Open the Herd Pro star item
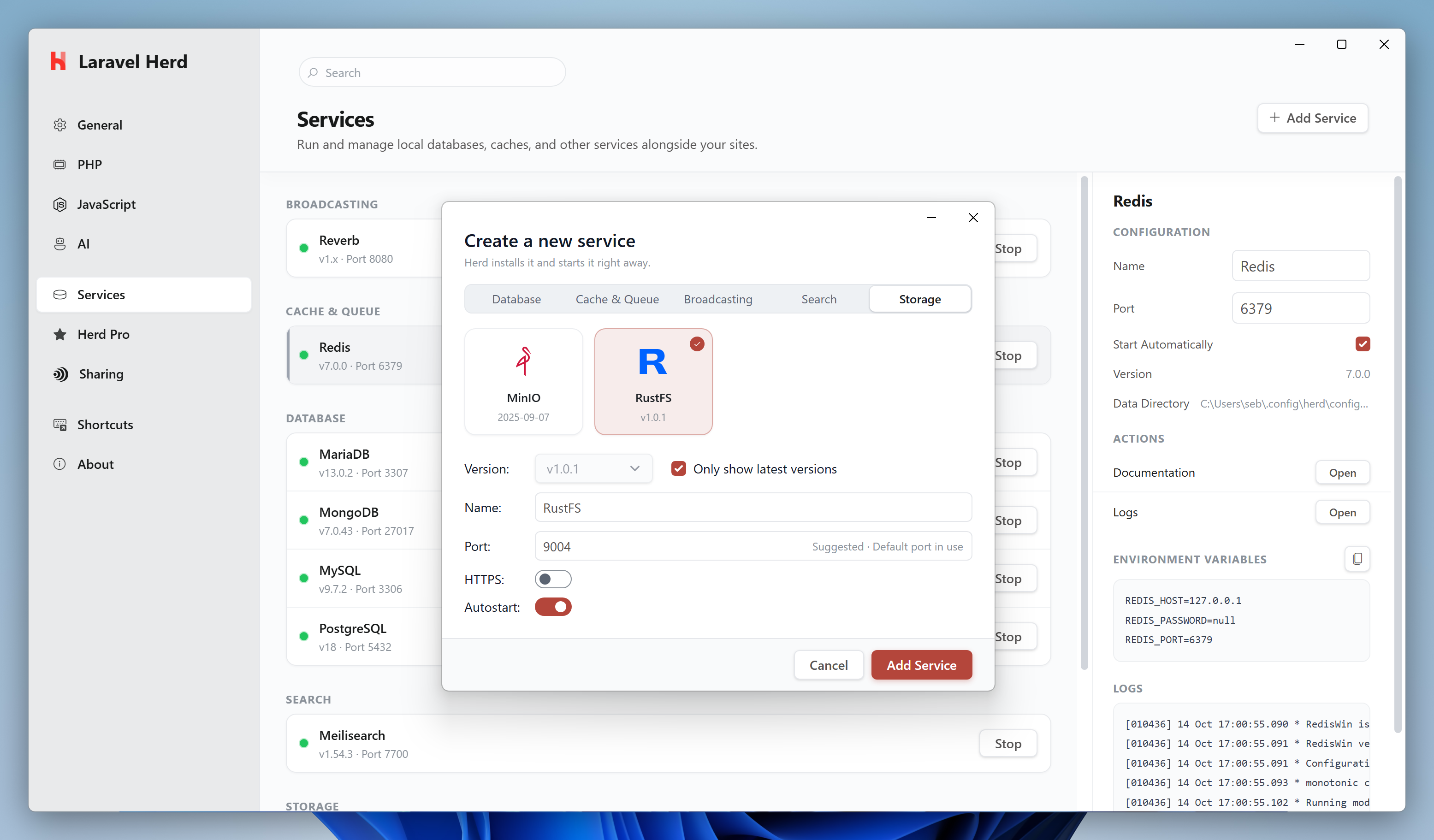Image resolution: width=1434 pixels, height=840 pixels. coord(144,334)
